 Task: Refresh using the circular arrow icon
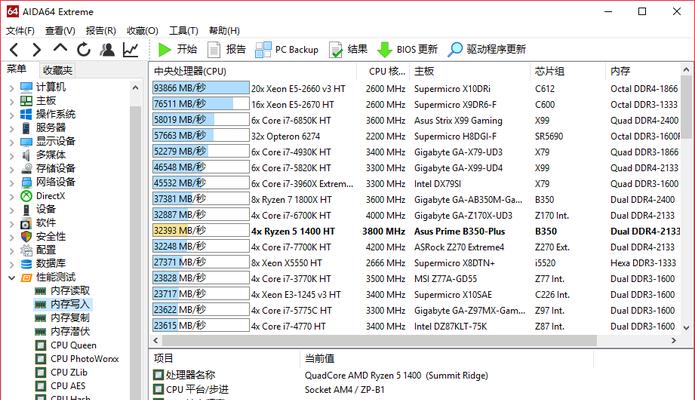pyautogui.click(x=83, y=49)
